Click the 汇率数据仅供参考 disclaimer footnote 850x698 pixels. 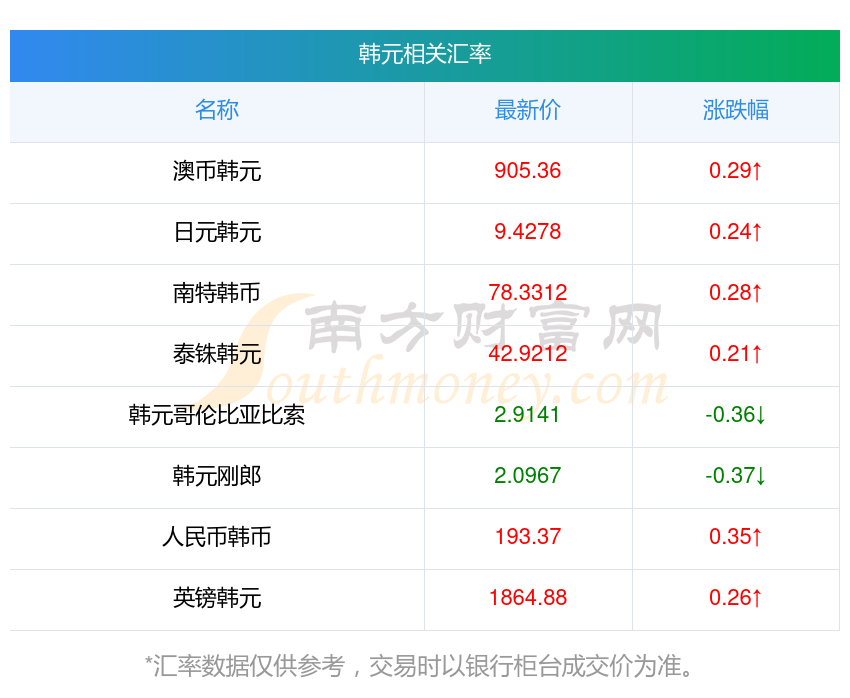point(419,666)
